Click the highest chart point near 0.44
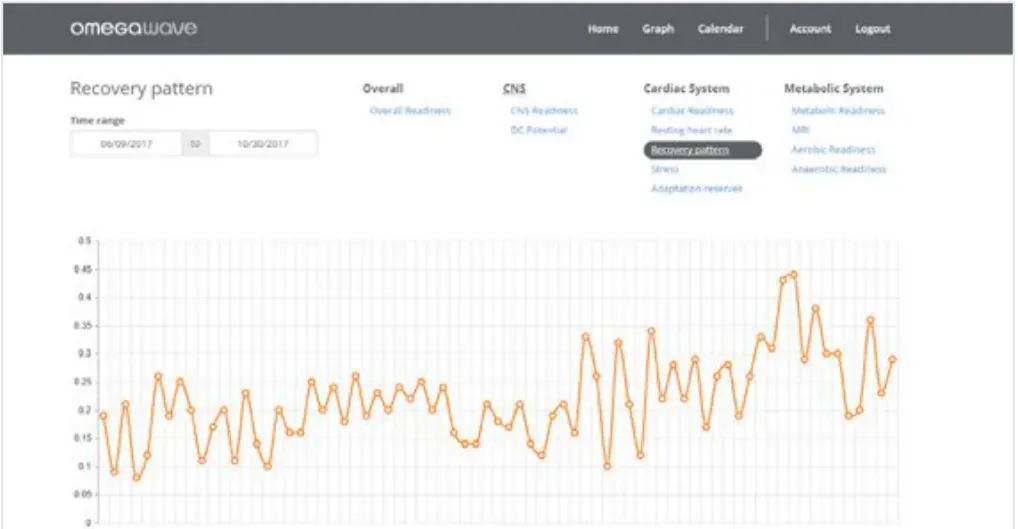Image resolution: width=1018 pixels, height=529 pixels. [x=793, y=275]
